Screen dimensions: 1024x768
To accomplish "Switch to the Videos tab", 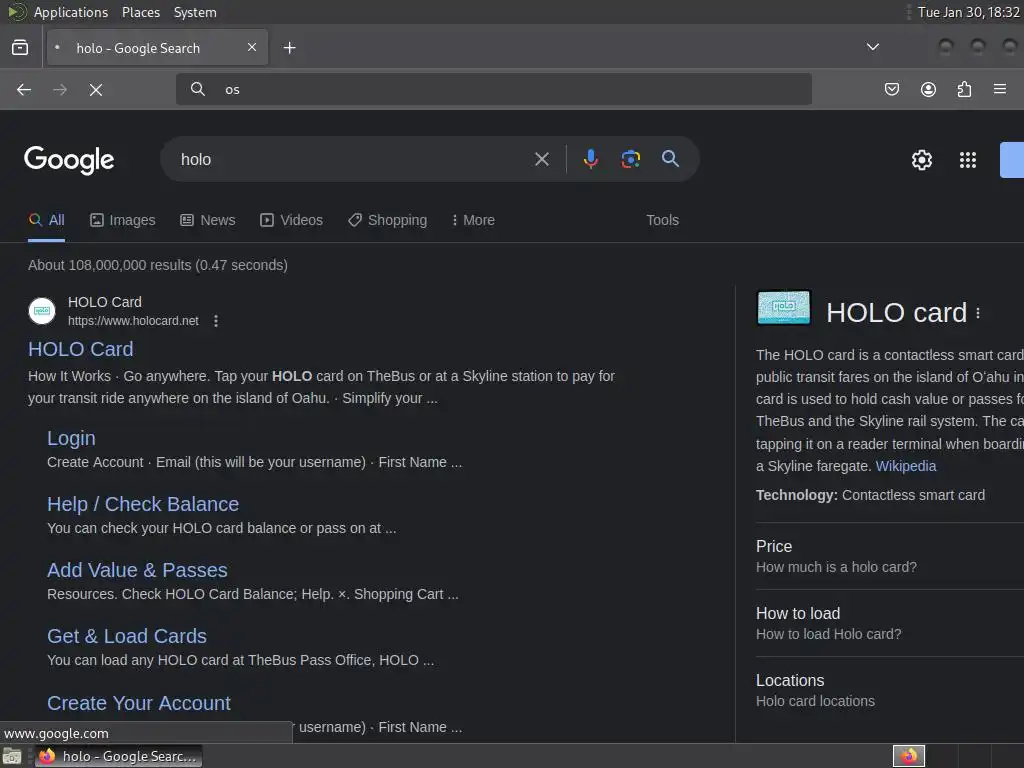I will pos(291,220).
